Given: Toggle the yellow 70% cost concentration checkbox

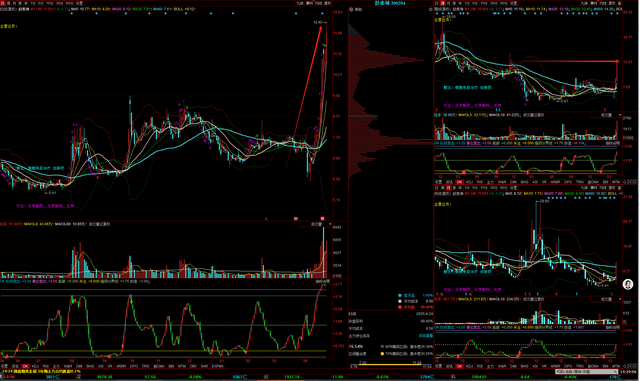Looking at the screenshot, I should tap(382, 354).
